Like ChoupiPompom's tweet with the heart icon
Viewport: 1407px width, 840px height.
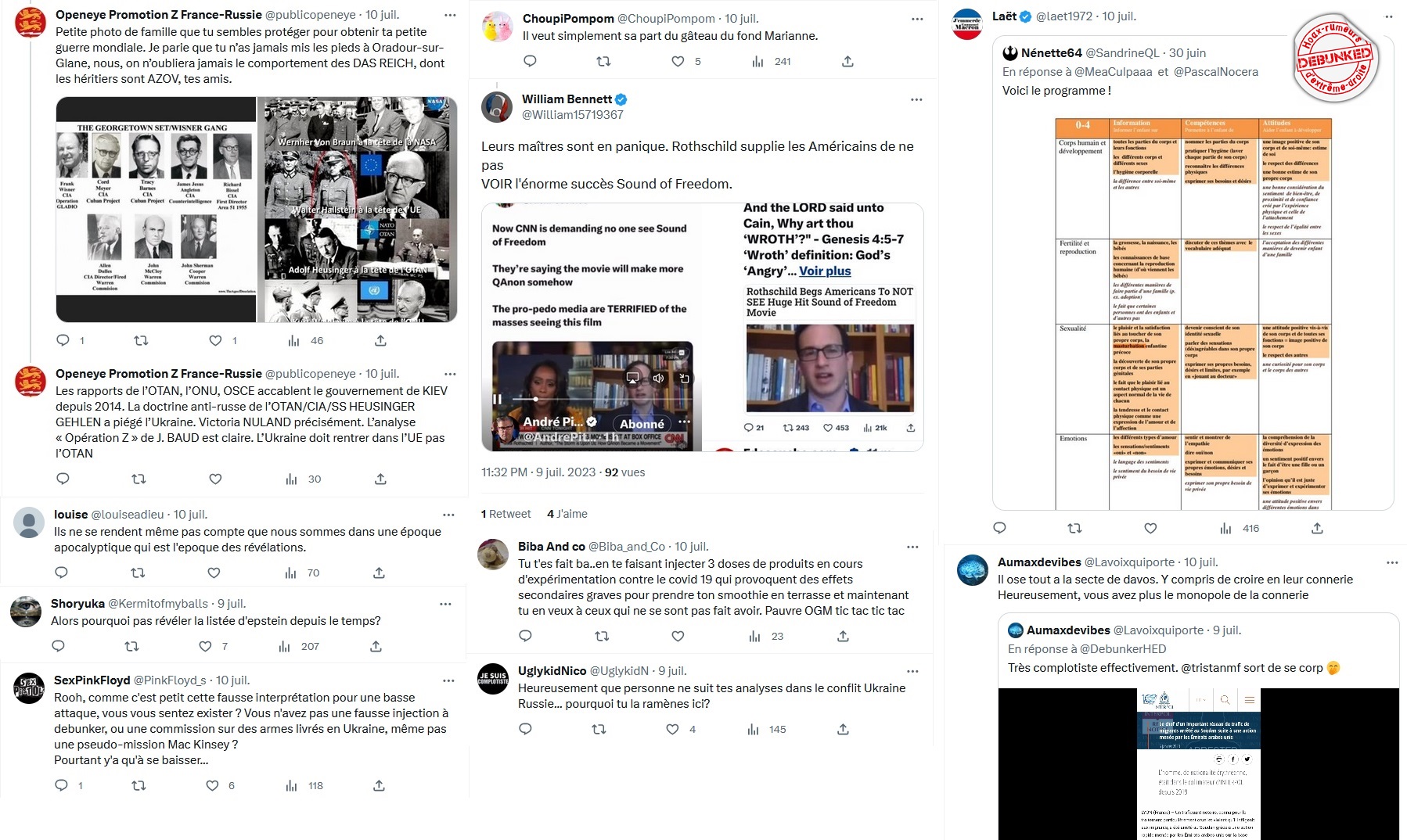678,61
